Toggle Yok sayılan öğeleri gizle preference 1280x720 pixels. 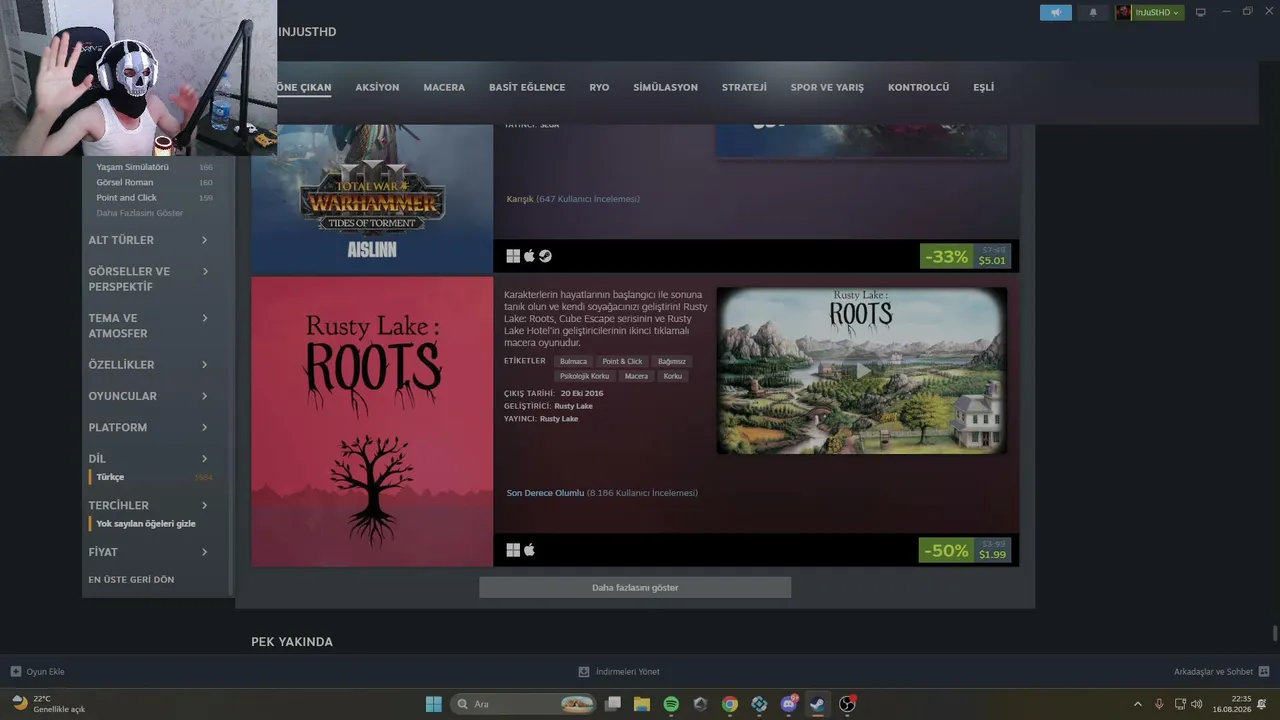[146, 524]
